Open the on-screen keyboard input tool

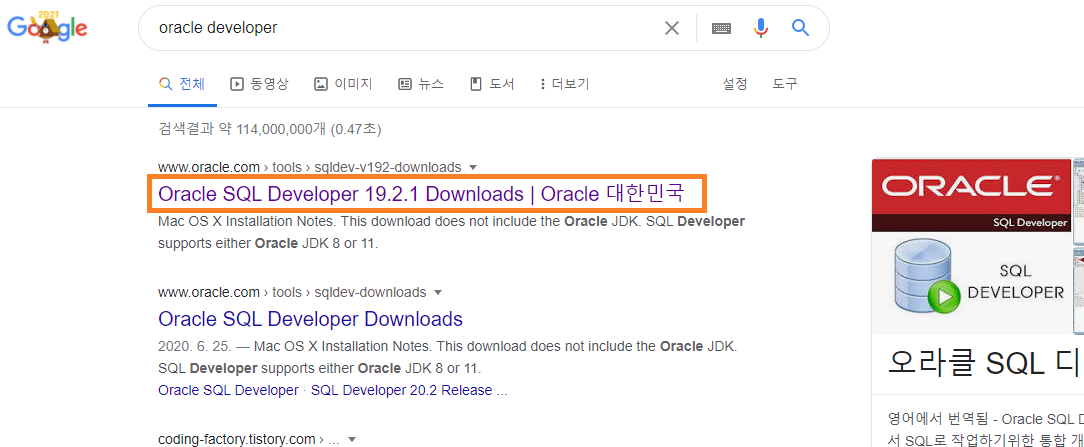pos(721,28)
